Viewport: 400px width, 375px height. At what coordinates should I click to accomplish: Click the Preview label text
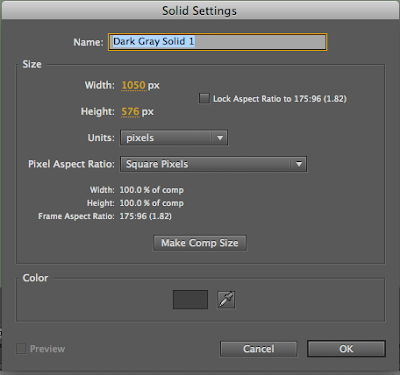[47, 349]
